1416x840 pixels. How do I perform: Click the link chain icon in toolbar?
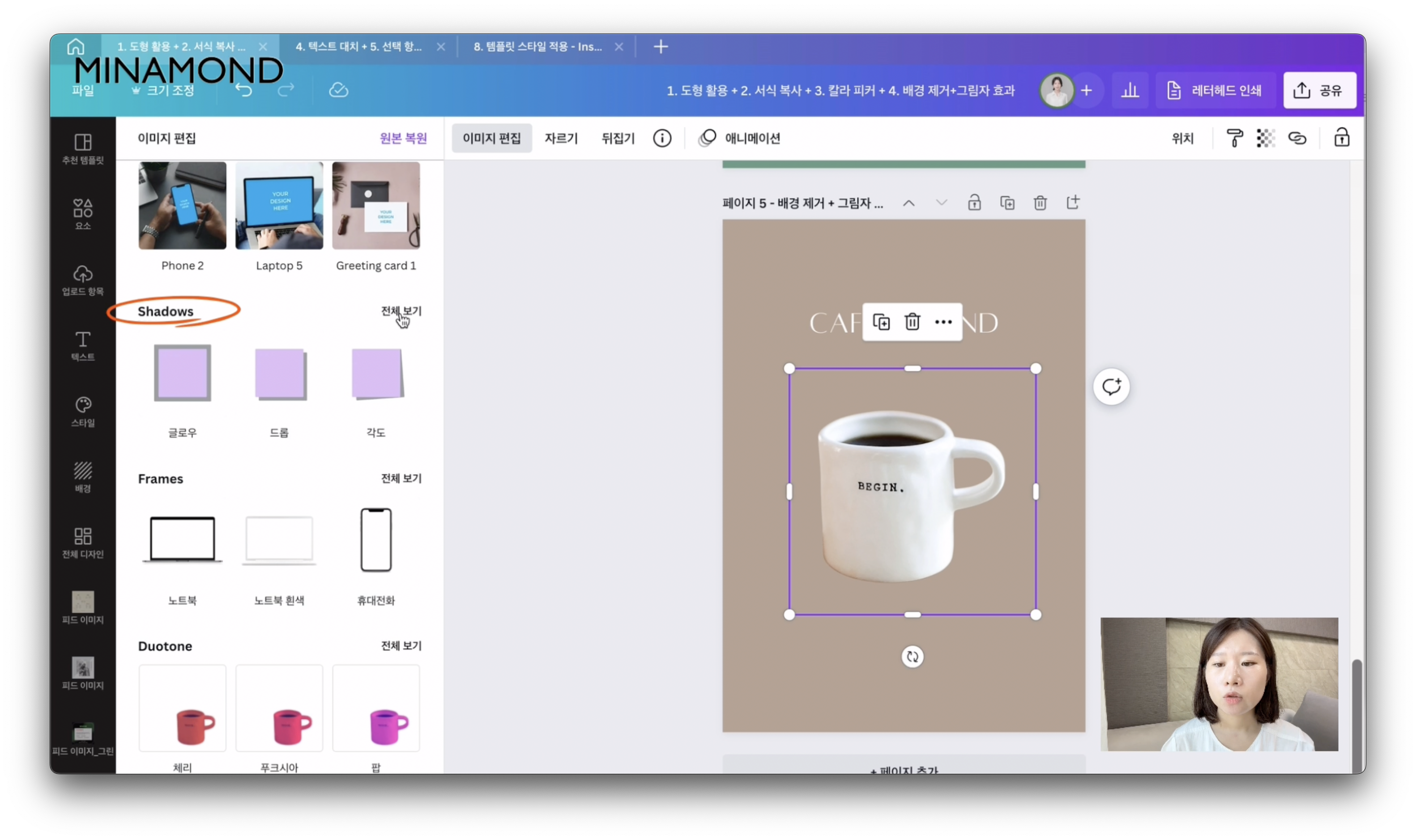tap(1297, 138)
